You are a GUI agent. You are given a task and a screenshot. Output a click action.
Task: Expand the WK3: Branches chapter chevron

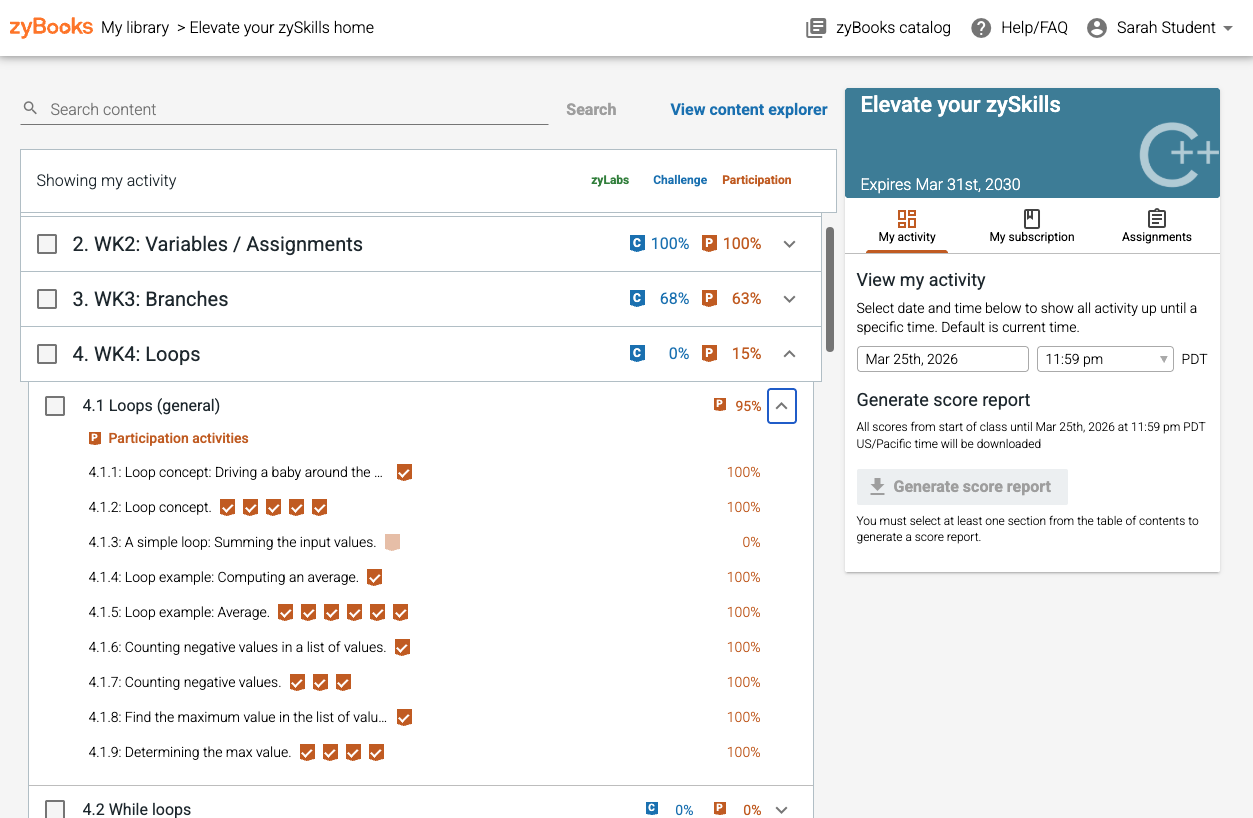789,298
